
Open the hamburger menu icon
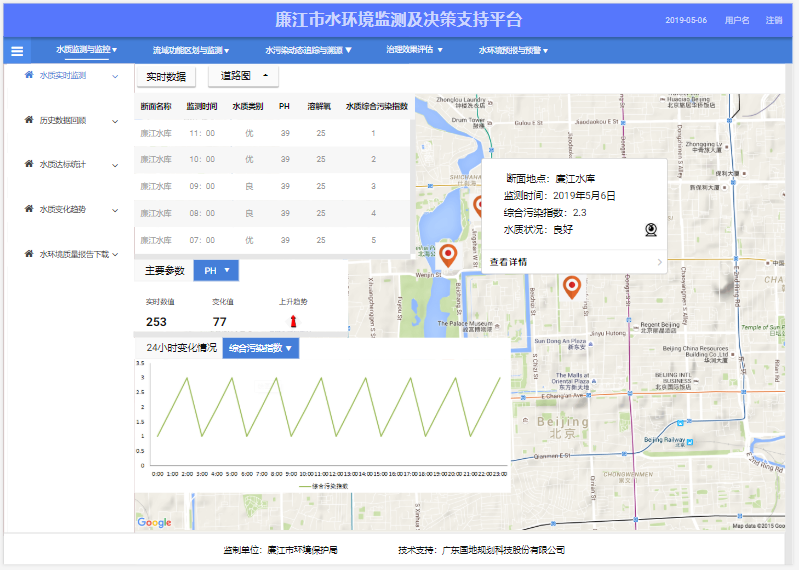click(x=17, y=51)
